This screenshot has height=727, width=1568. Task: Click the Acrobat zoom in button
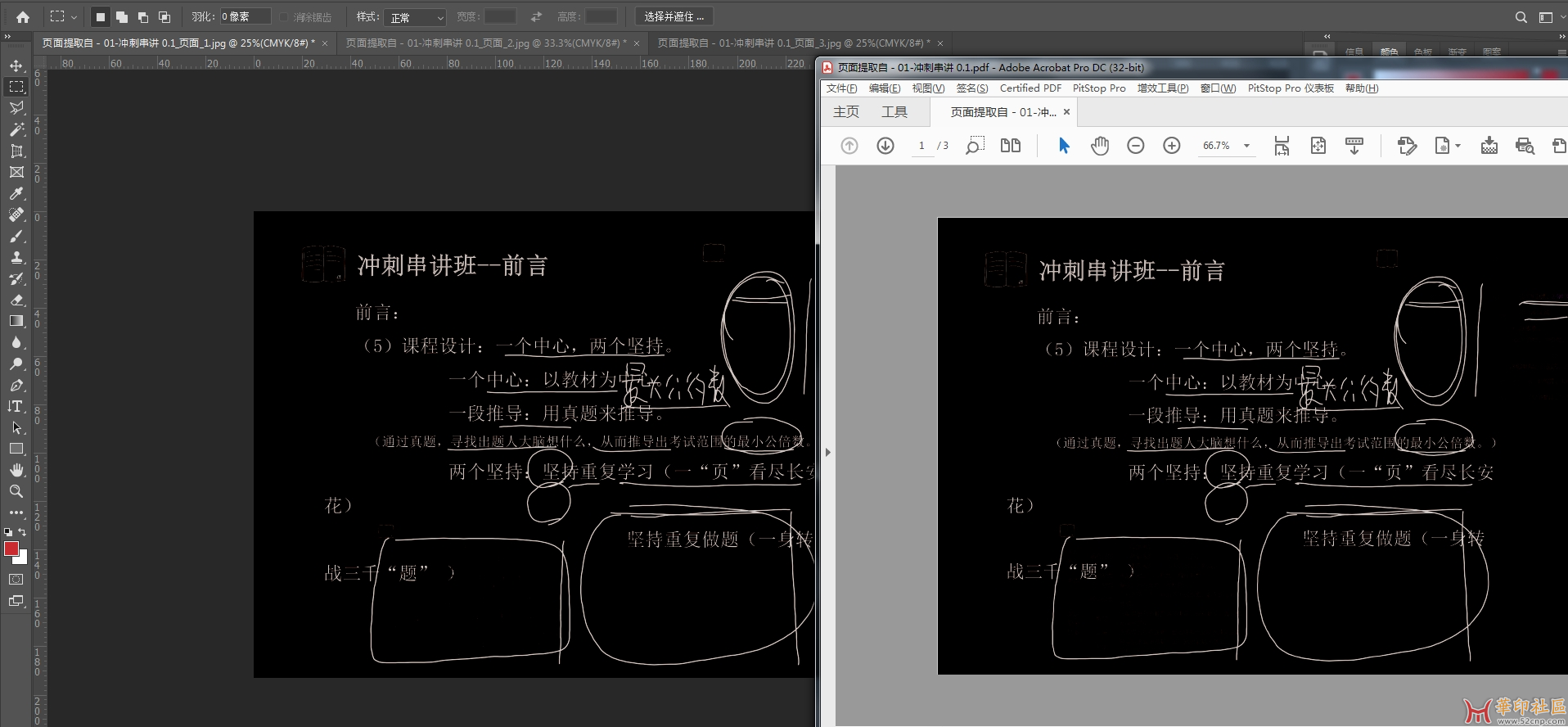(1172, 146)
